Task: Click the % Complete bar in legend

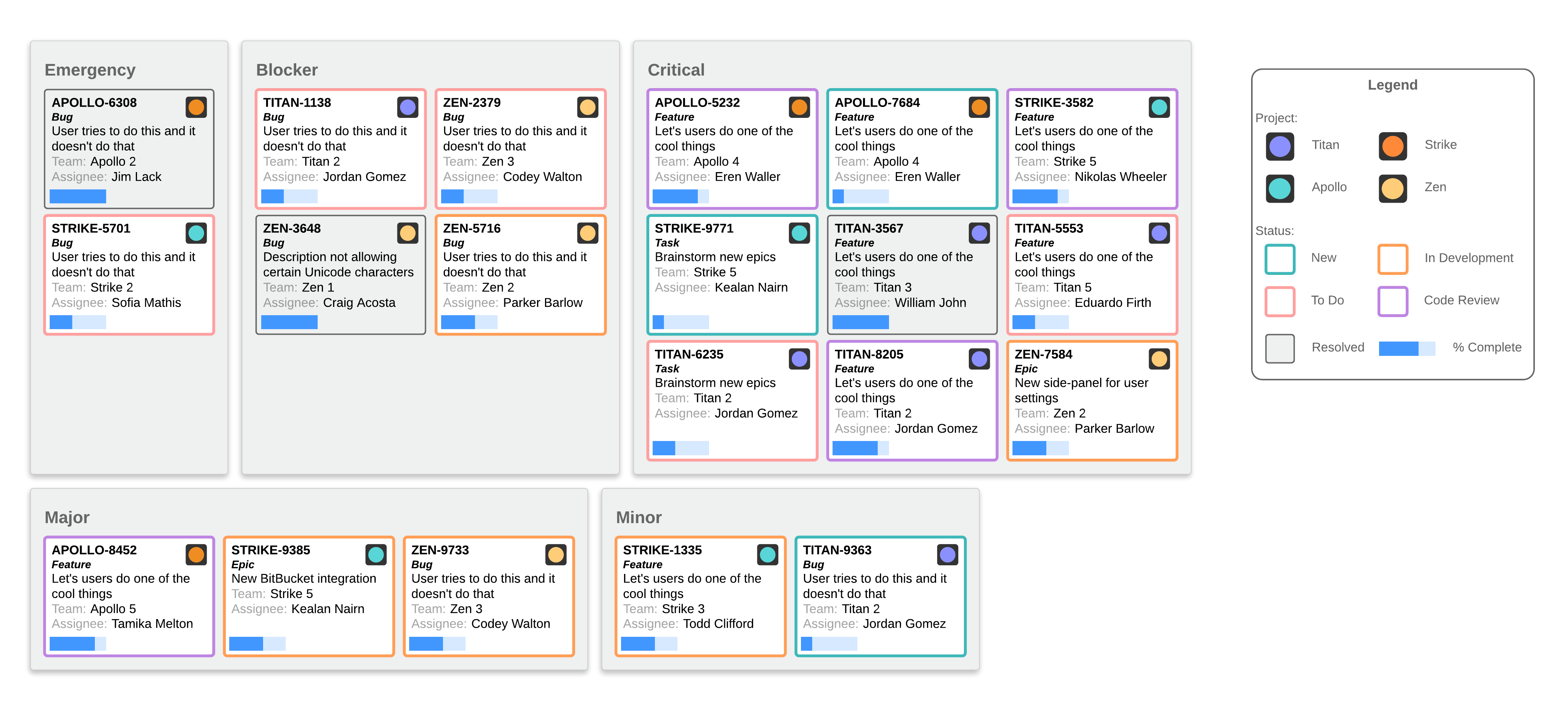Action: 1406,348
